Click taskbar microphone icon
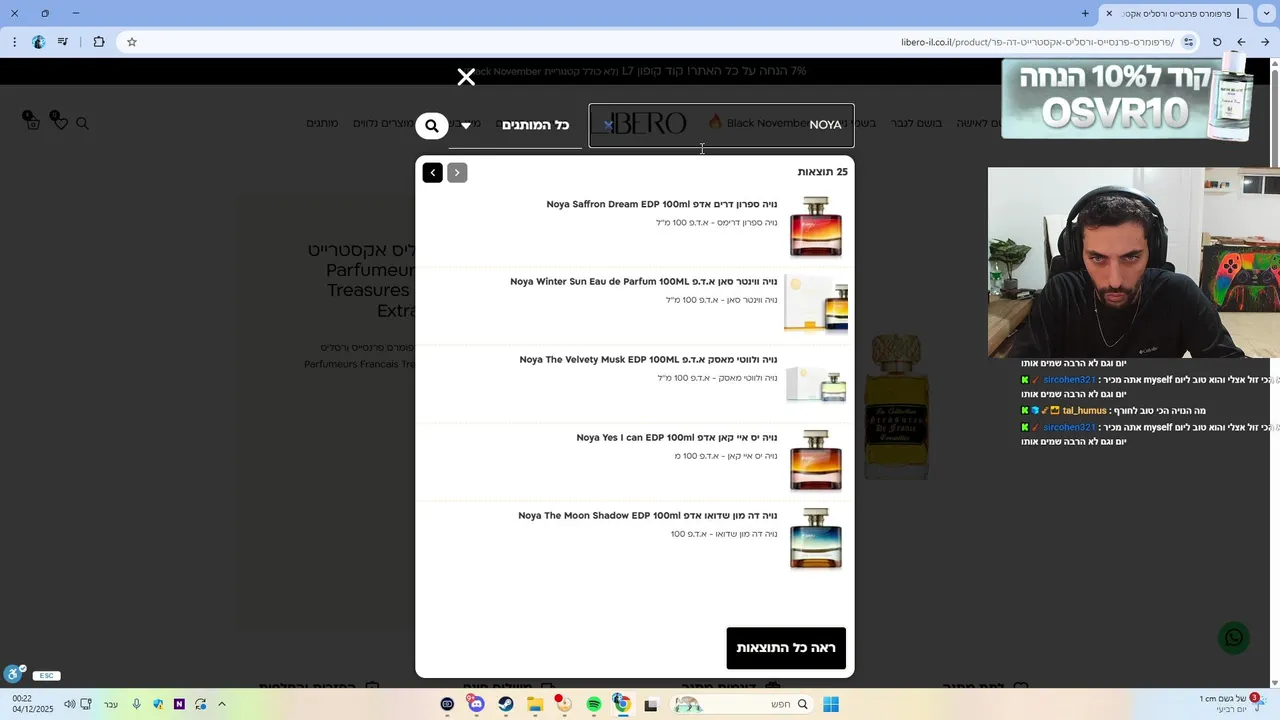The height and width of the screenshot is (720, 1280). [136, 704]
